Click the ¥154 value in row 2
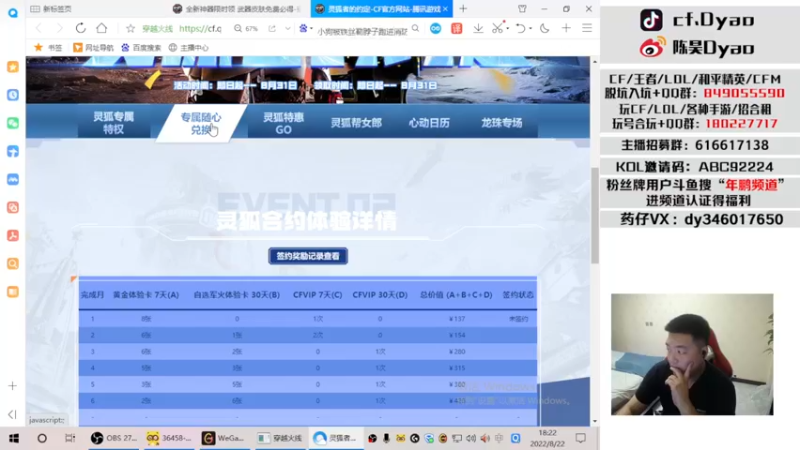 457,335
